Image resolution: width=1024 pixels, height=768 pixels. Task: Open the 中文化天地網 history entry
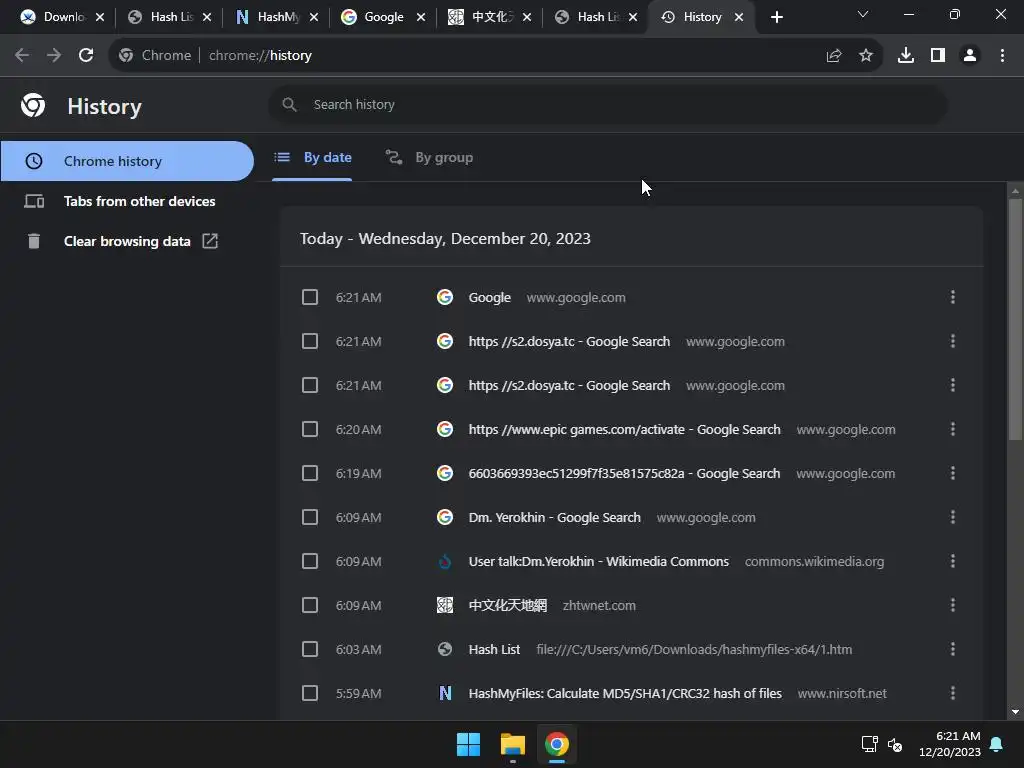click(507, 605)
